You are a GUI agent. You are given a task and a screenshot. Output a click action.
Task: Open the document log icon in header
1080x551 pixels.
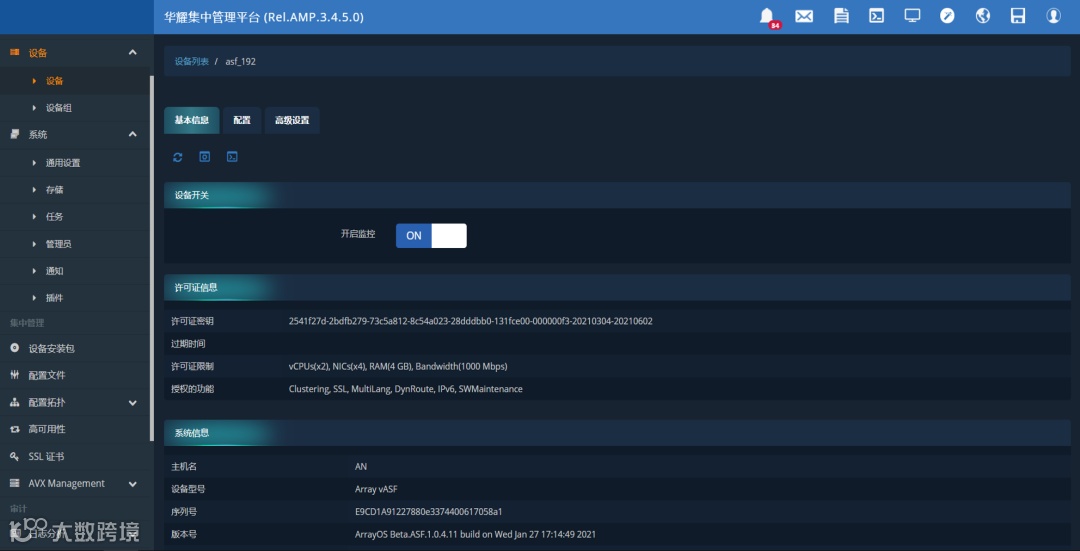tap(841, 16)
